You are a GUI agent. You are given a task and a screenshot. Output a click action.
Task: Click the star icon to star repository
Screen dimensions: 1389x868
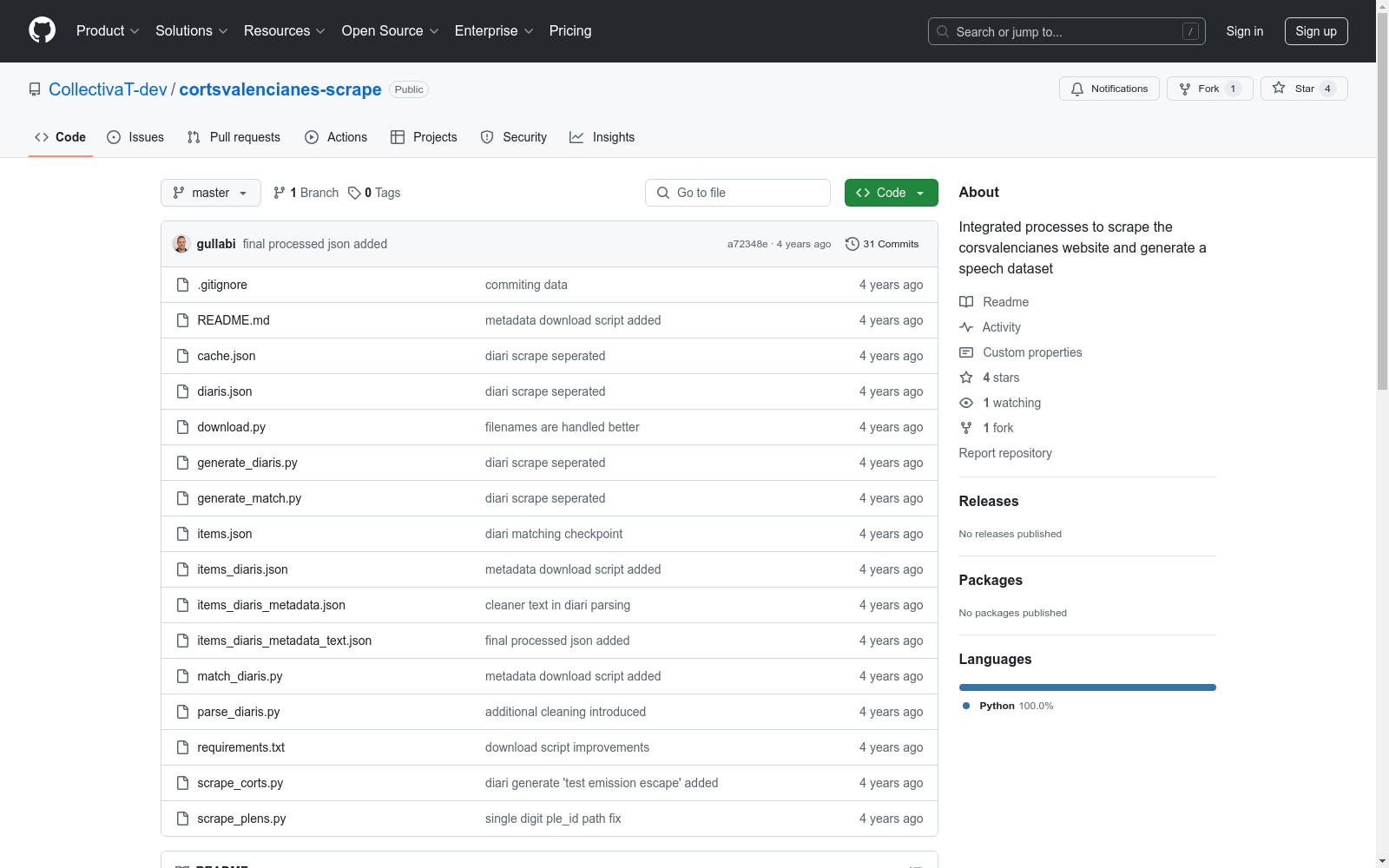(1279, 88)
